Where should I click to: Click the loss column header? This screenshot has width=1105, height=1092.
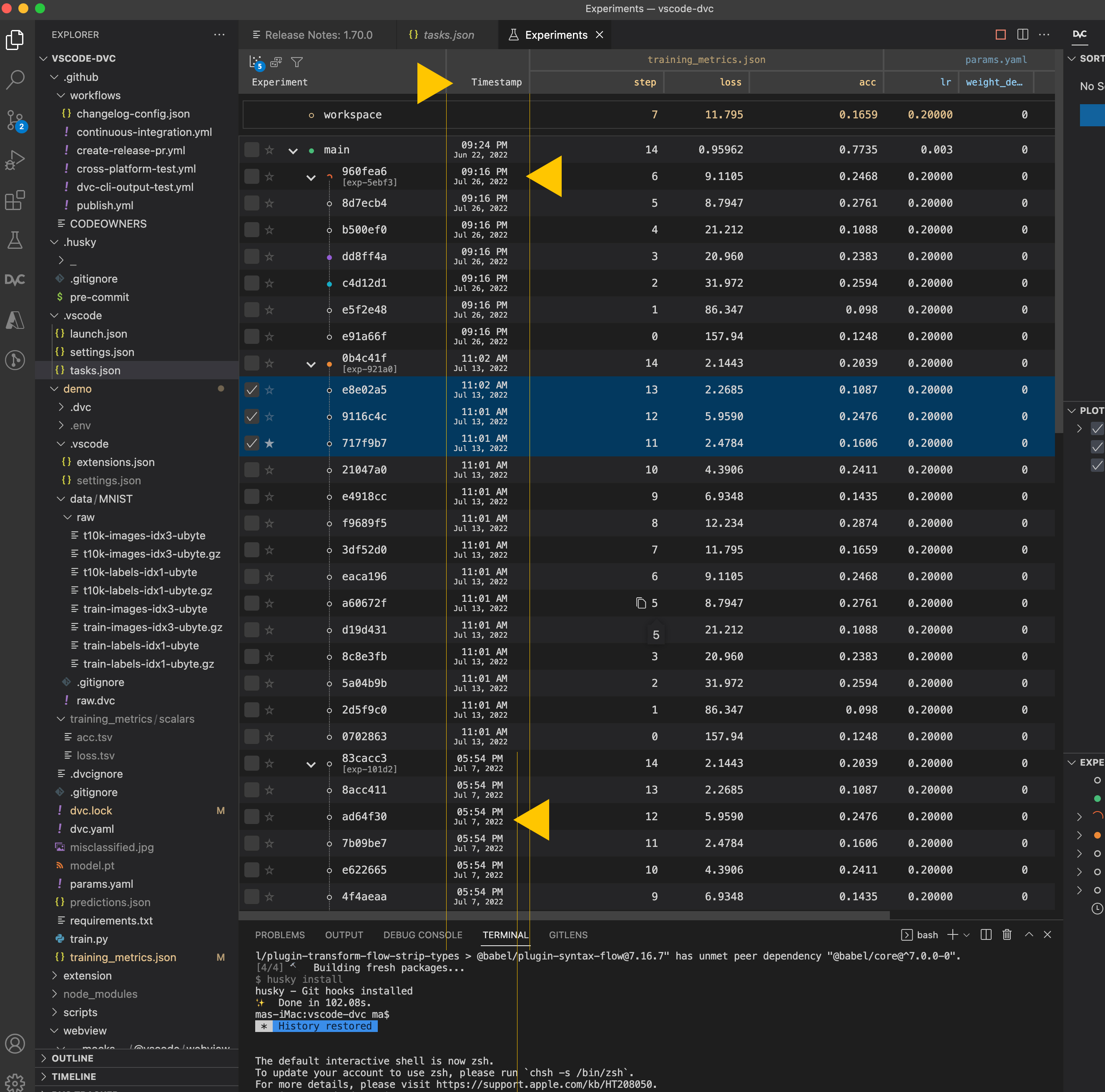[x=730, y=83]
